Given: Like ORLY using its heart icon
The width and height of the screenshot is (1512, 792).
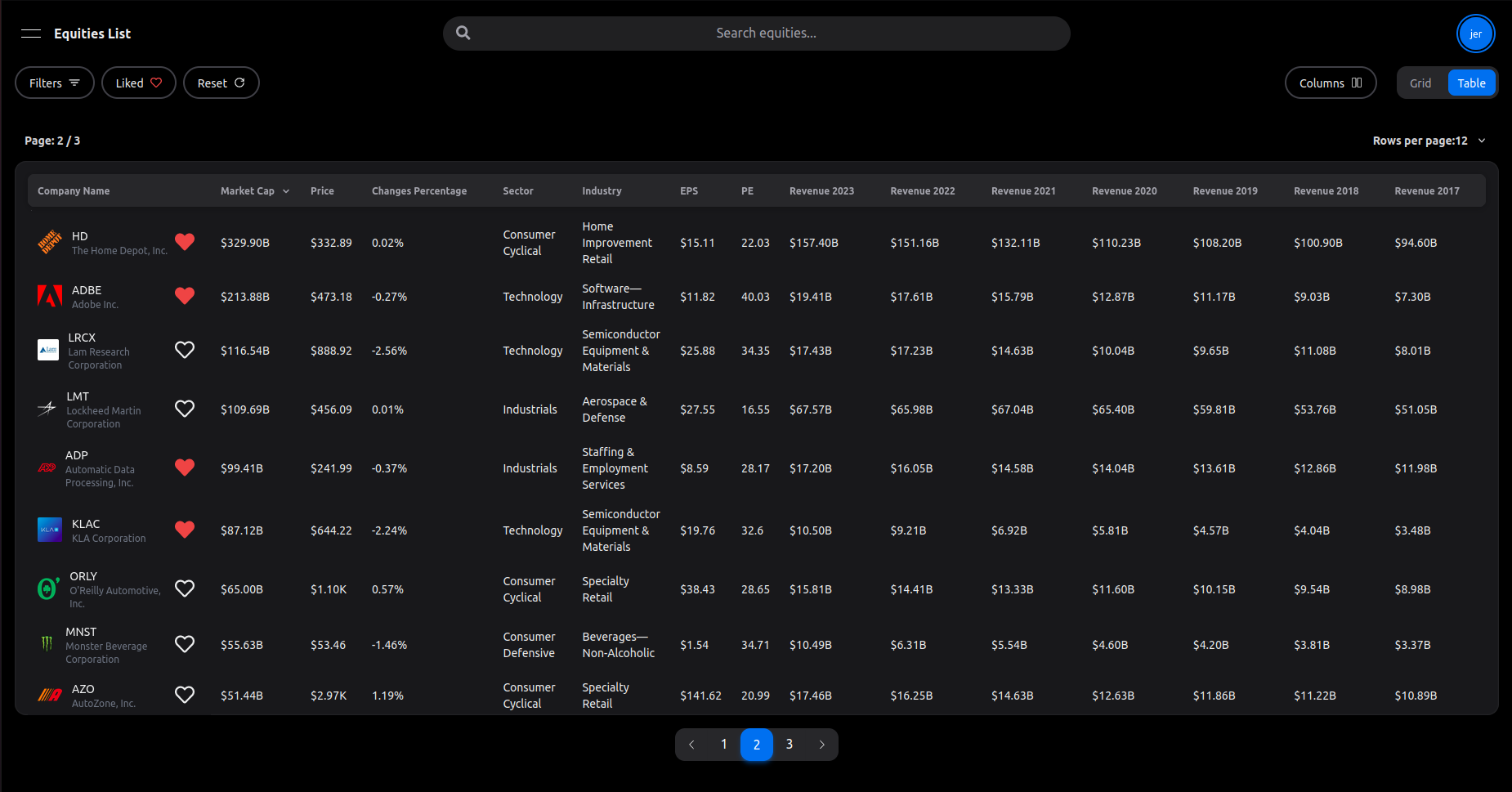Looking at the screenshot, I should [185, 588].
